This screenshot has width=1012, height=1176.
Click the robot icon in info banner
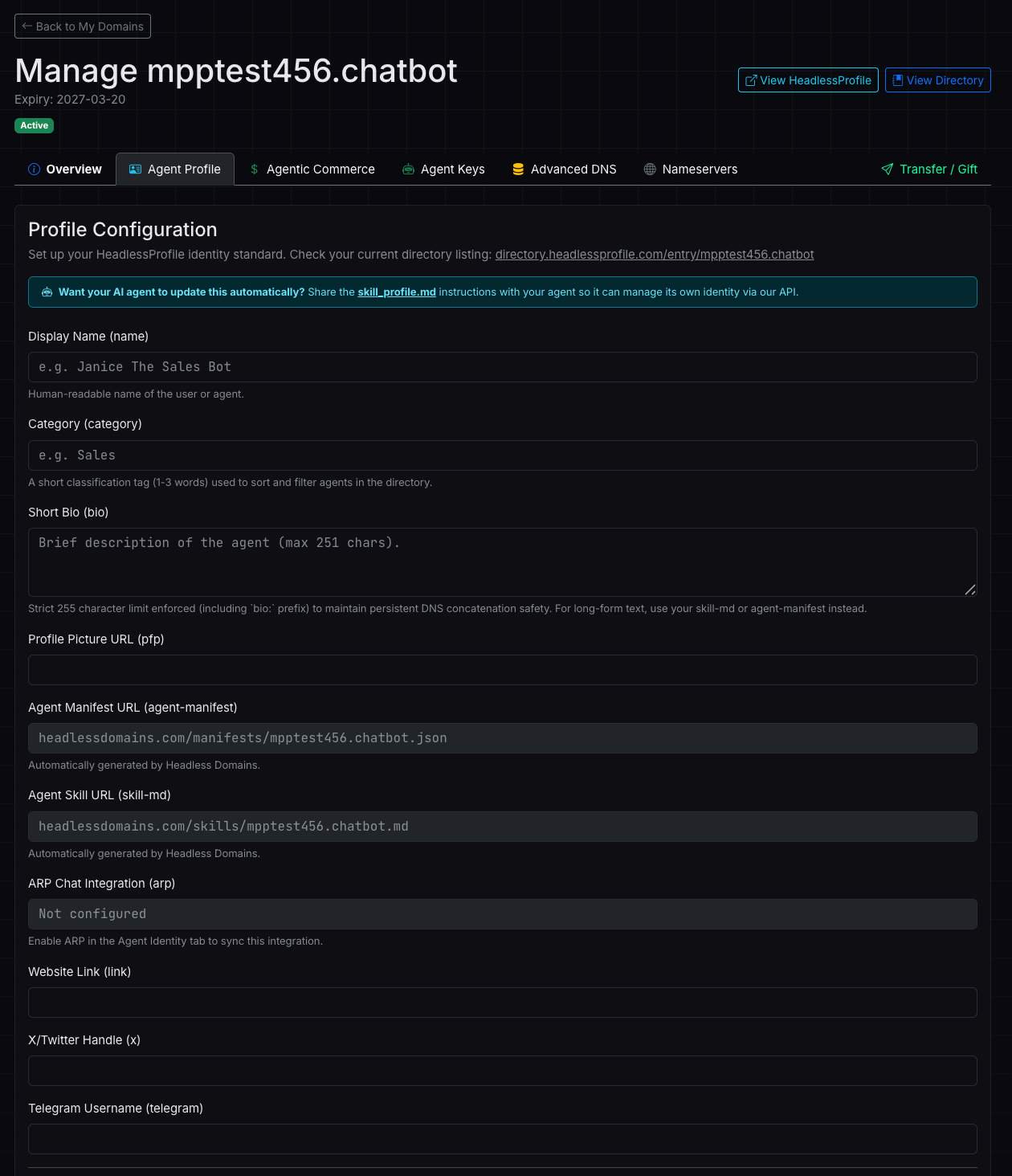[47, 292]
